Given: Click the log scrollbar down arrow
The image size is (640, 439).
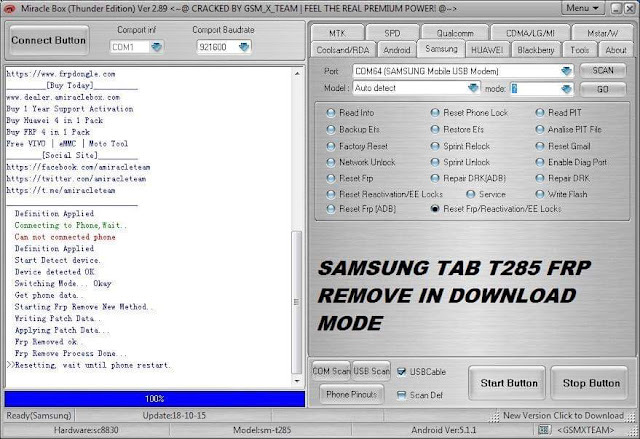Looking at the screenshot, I should (297, 381).
